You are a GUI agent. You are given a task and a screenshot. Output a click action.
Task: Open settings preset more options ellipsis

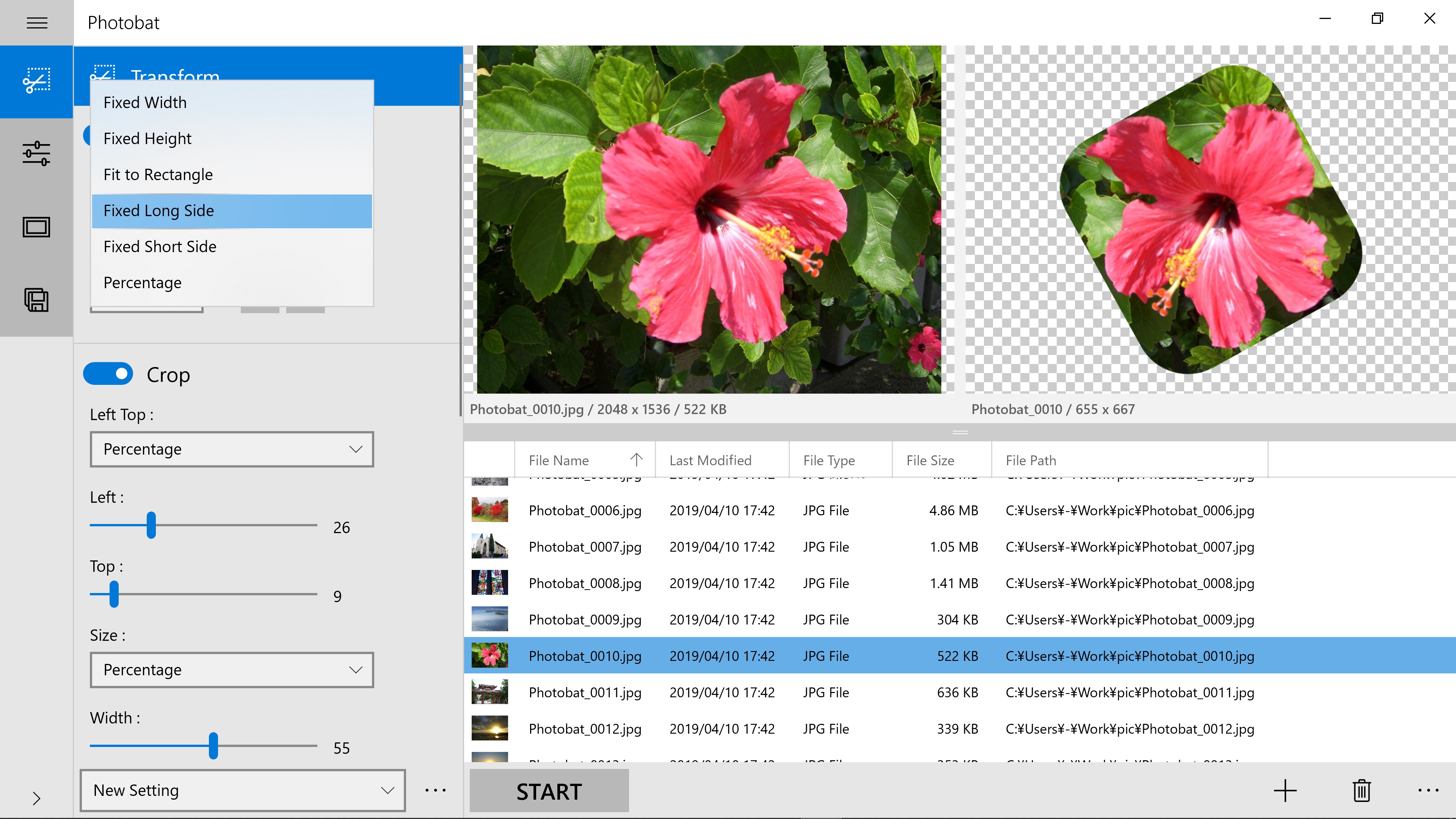[435, 790]
